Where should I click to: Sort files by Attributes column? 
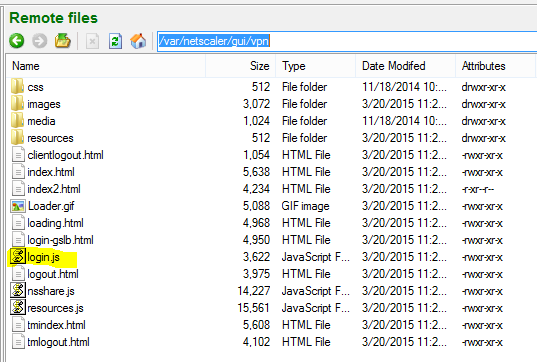(x=496, y=66)
